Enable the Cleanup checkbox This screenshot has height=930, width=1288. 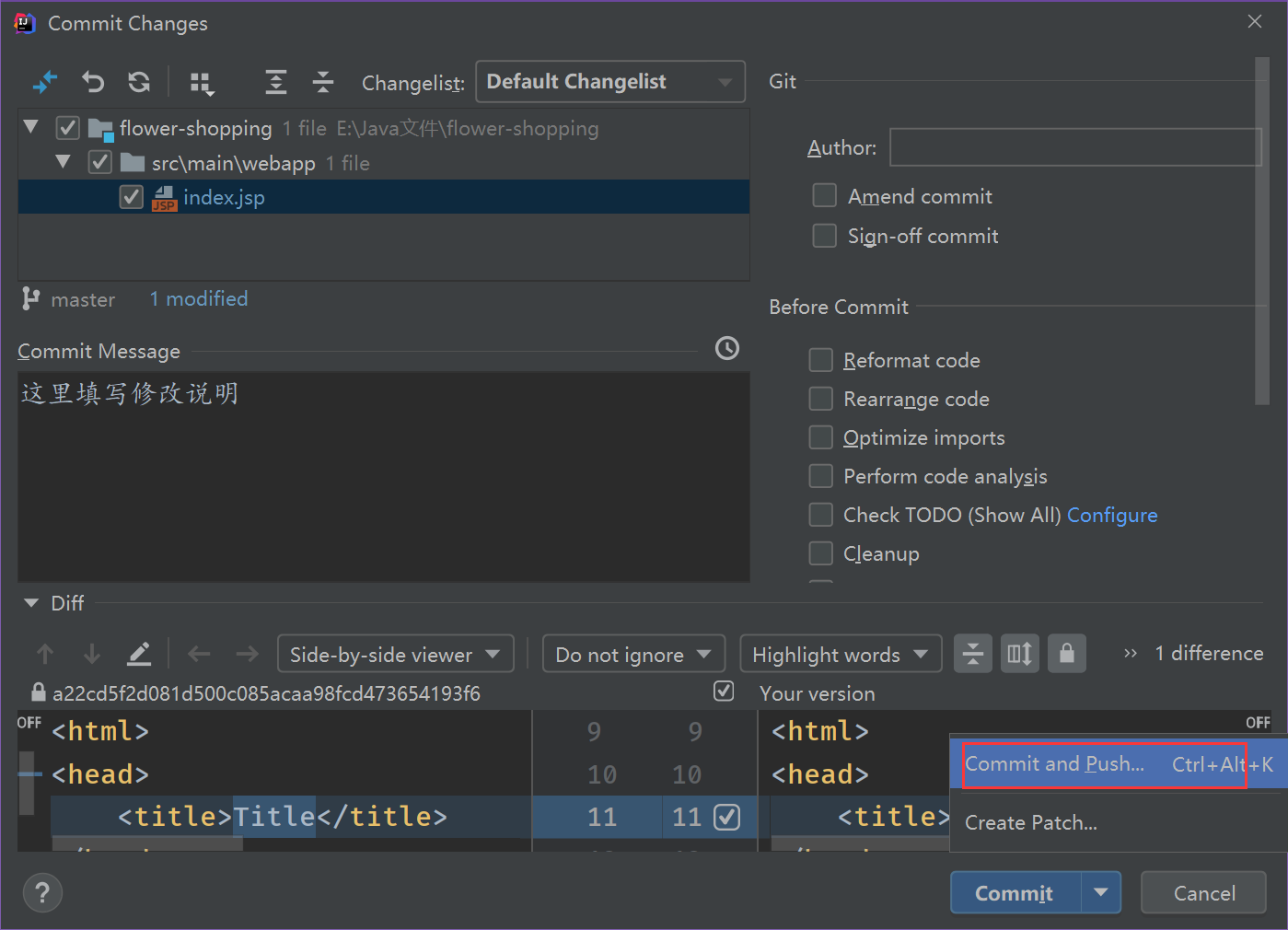point(820,553)
